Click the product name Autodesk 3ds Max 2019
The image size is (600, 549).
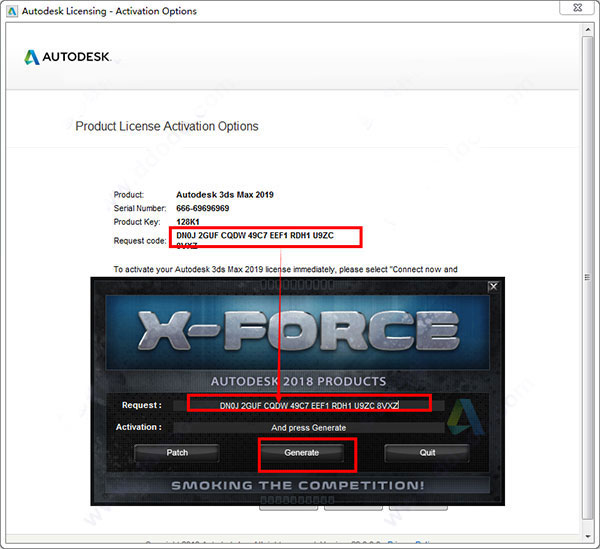(225, 195)
